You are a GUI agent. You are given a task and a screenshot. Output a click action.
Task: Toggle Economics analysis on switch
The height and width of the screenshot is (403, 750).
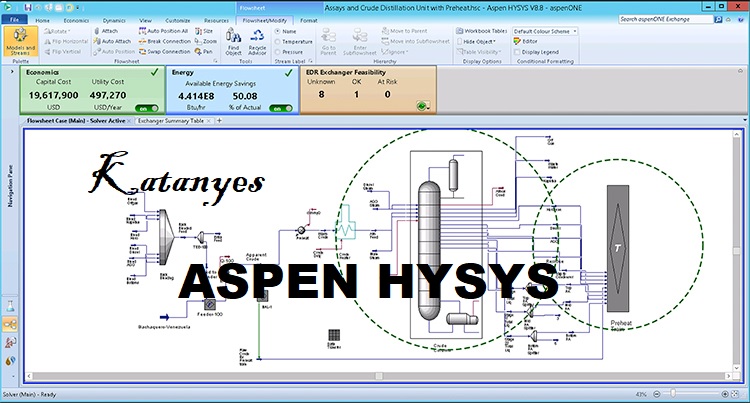147,109
